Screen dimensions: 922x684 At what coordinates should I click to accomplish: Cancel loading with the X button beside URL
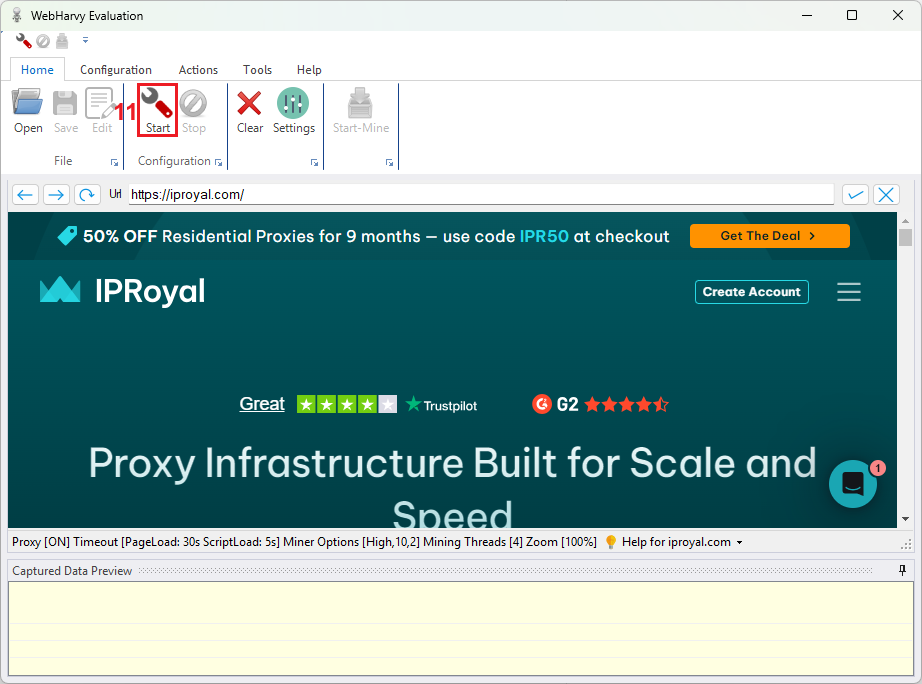885,195
